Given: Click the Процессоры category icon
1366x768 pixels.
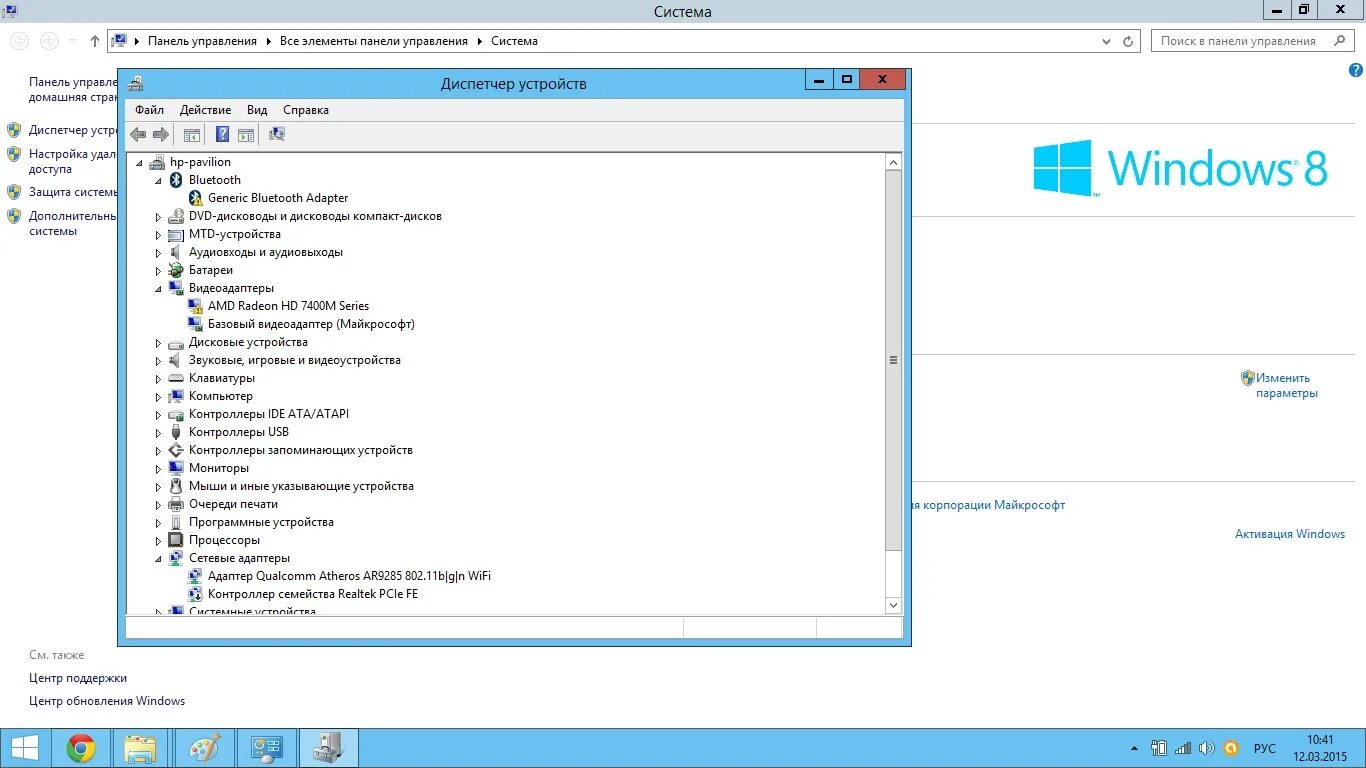Looking at the screenshot, I should 176,540.
